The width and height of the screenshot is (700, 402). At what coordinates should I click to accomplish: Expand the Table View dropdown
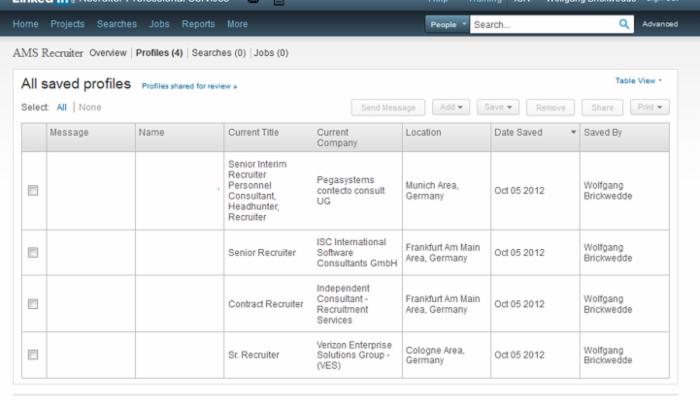(x=639, y=81)
